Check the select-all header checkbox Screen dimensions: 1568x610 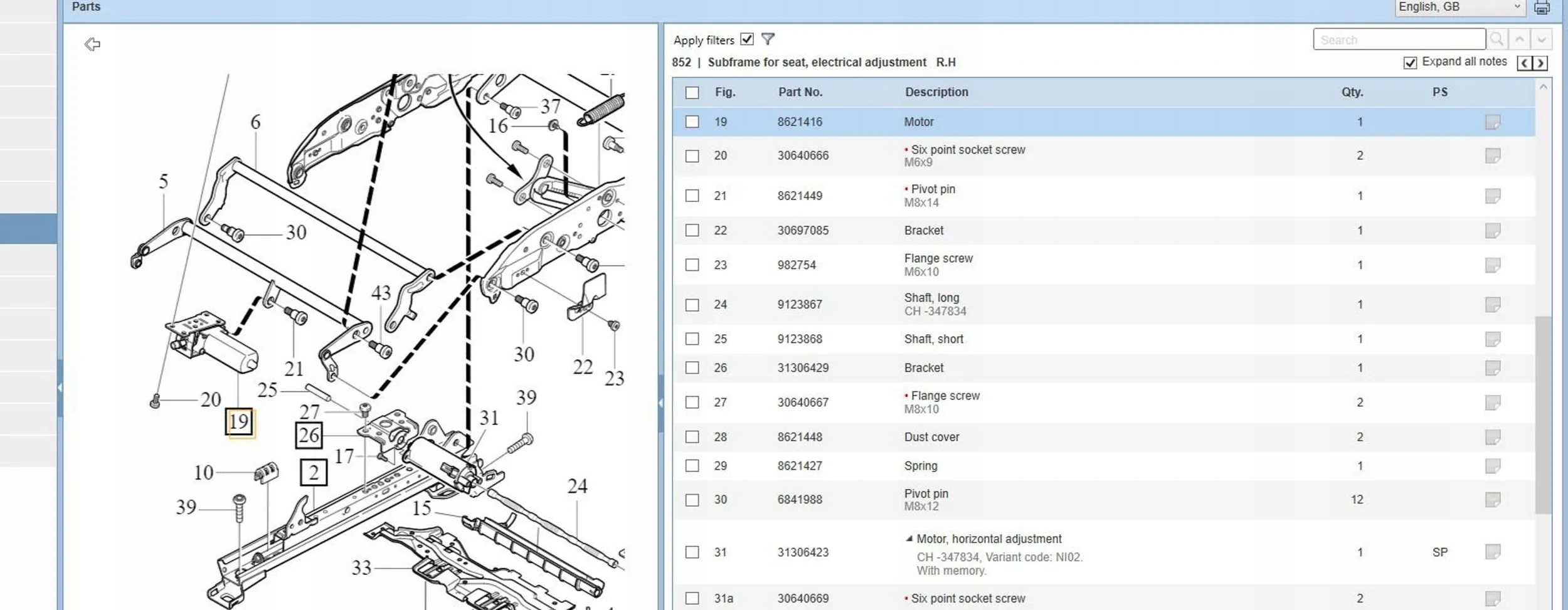click(692, 93)
